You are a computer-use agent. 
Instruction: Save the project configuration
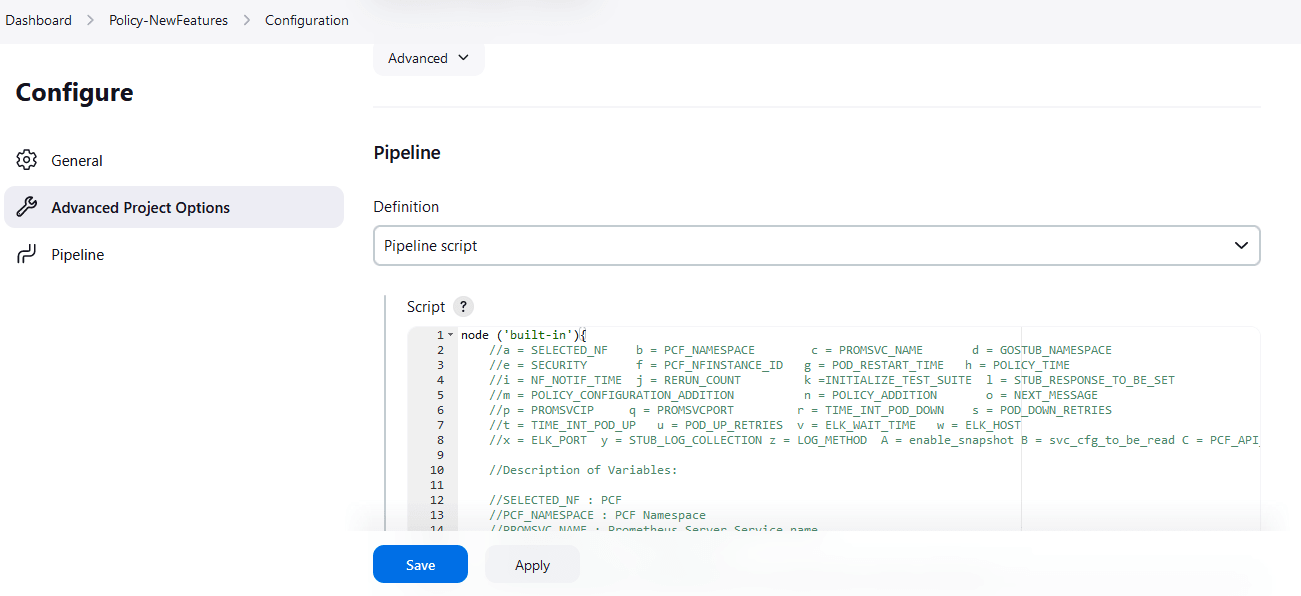tap(420, 564)
